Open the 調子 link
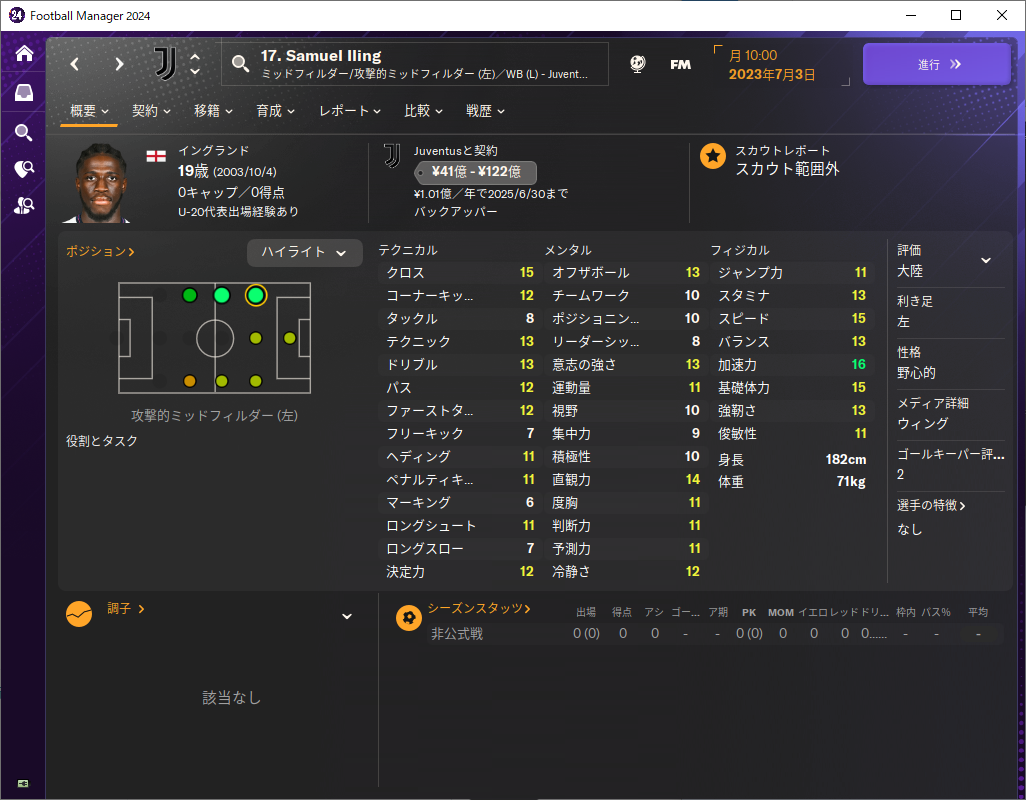 (126, 608)
